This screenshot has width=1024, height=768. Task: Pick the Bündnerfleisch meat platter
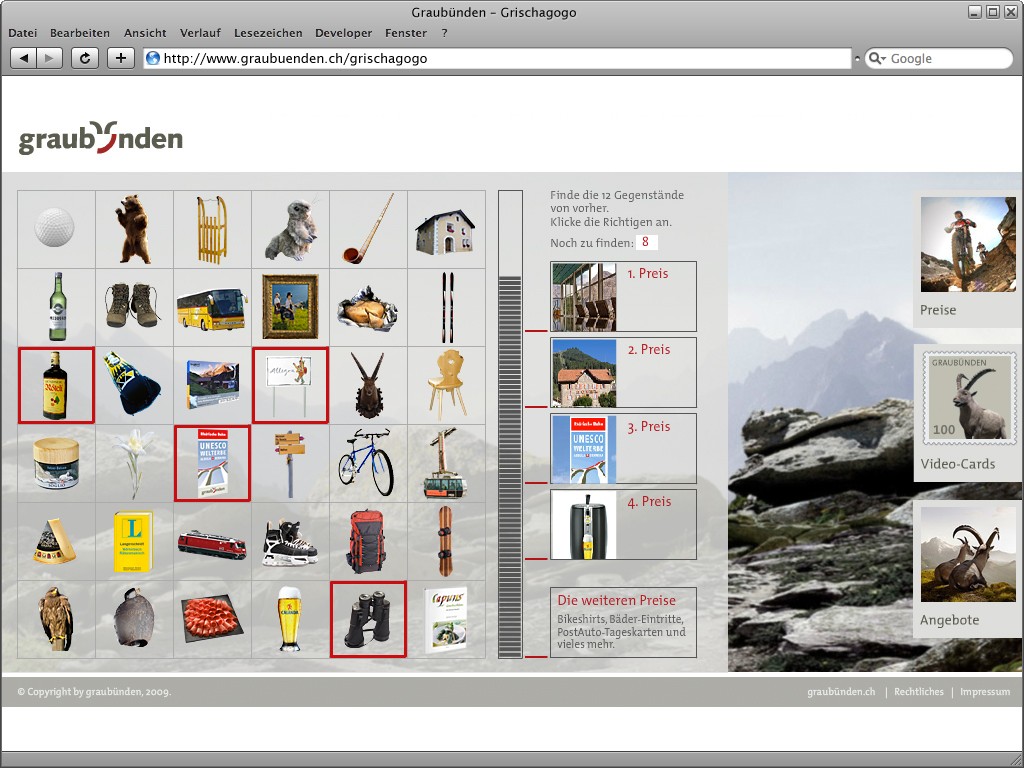point(212,617)
